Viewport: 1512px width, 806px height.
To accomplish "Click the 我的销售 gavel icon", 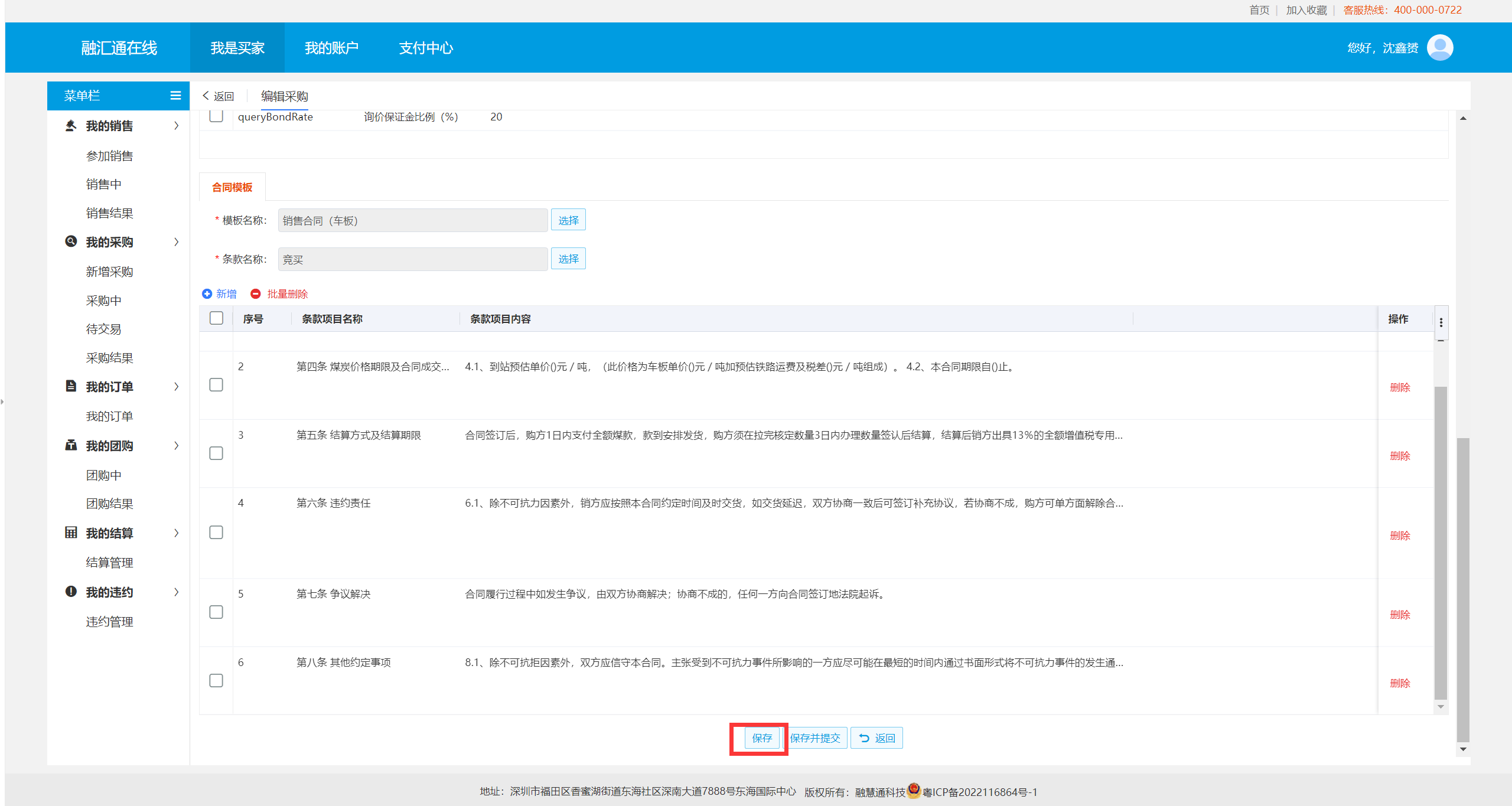I will tap(71, 126).
